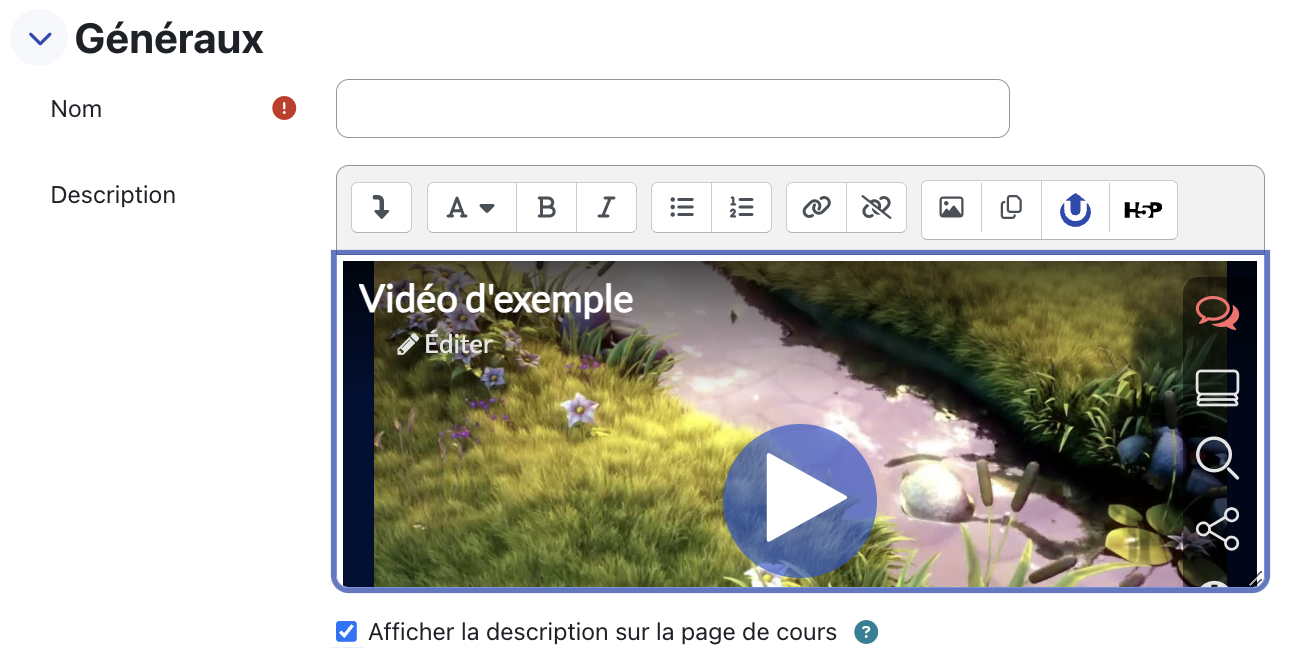Open the manage files copy icon

click(x=1011, y=207)
